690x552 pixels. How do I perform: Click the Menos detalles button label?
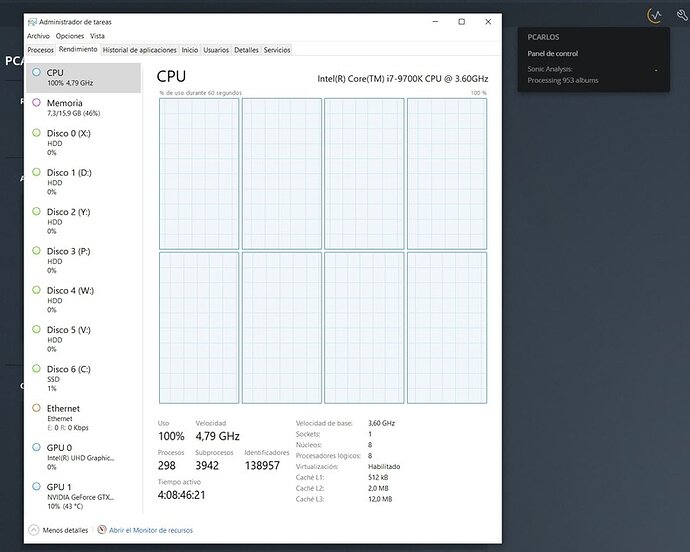65,530
